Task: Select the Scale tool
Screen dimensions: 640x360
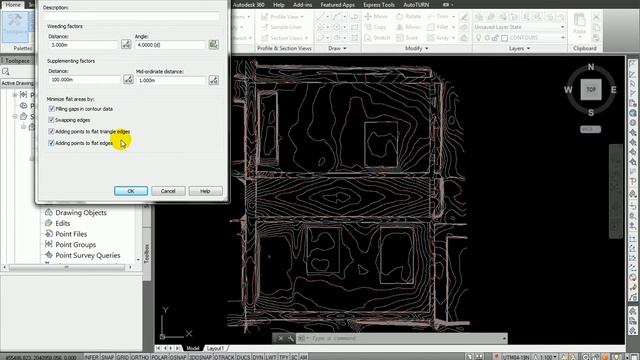Action: (x=407, y=38)
